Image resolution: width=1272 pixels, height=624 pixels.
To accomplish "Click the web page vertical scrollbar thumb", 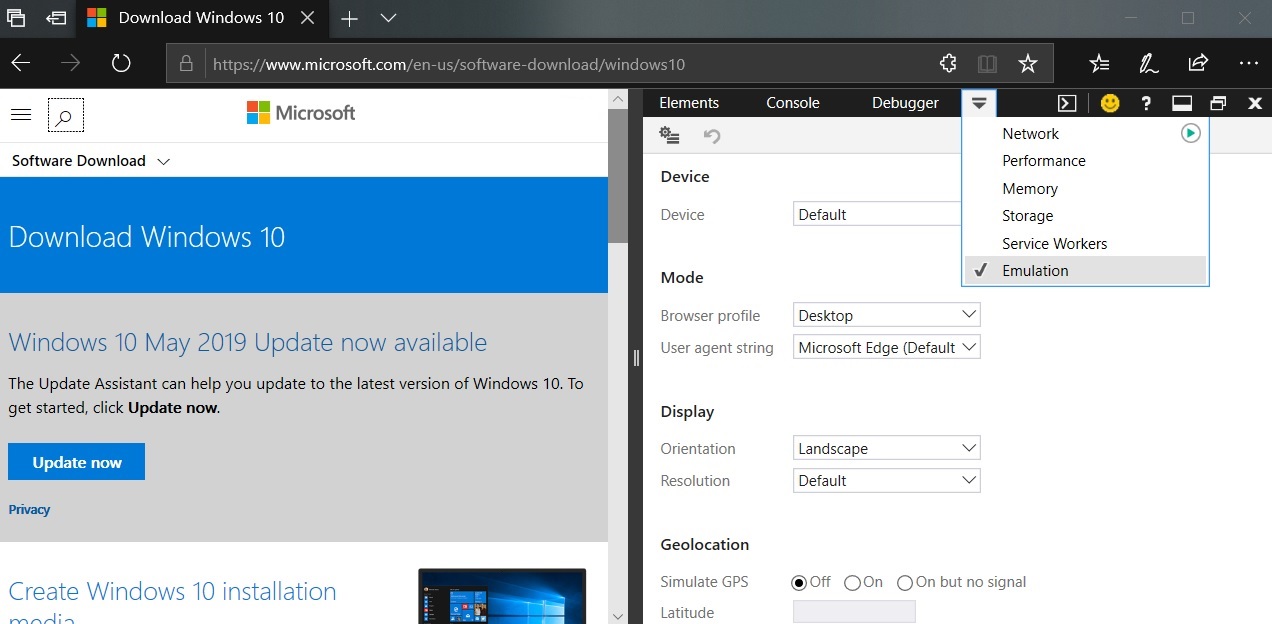I will point(617,174).
